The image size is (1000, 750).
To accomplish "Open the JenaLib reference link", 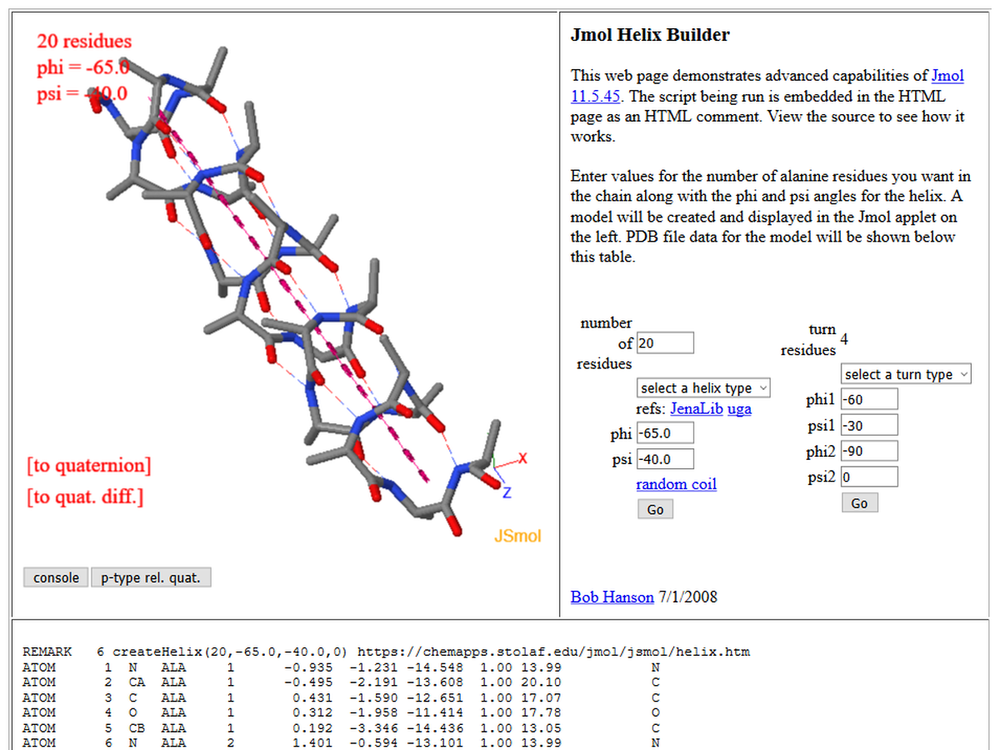I will tap(696, 409).
